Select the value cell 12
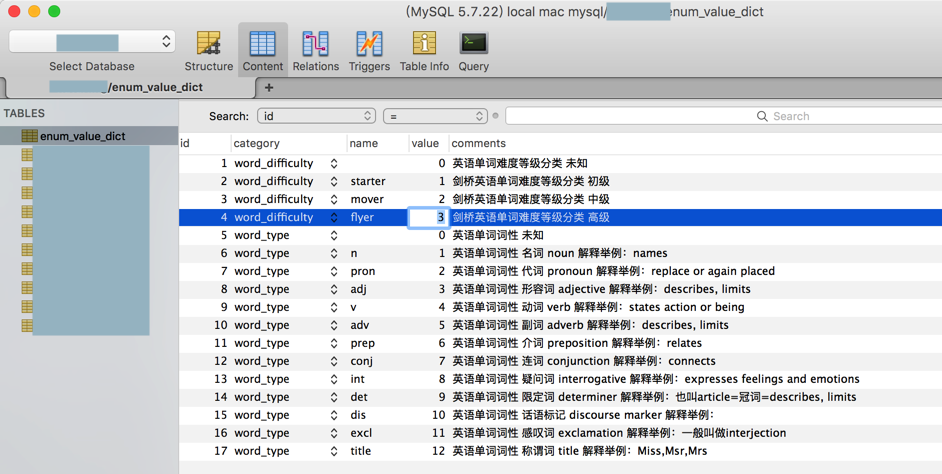The height and width of the screenshot is (474, 942). (x=439, y=451)
